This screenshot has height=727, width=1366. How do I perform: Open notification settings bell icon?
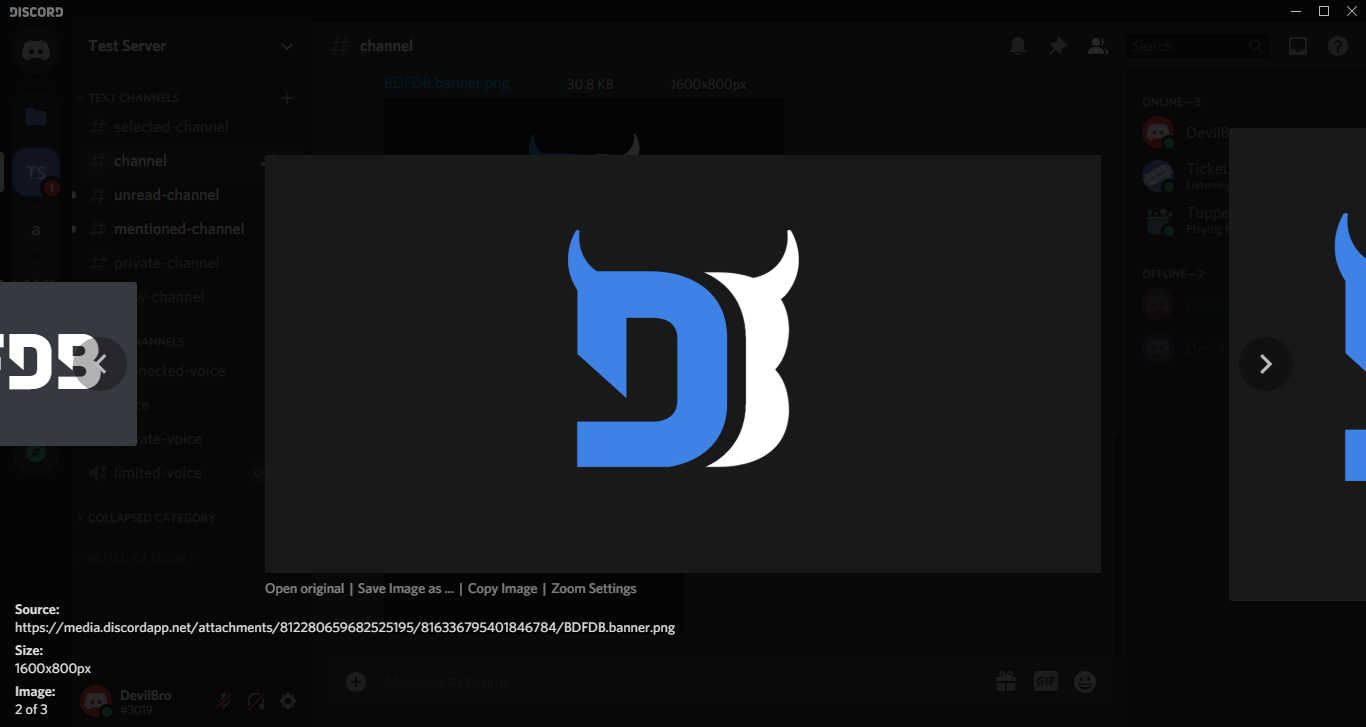(1018, 46)
